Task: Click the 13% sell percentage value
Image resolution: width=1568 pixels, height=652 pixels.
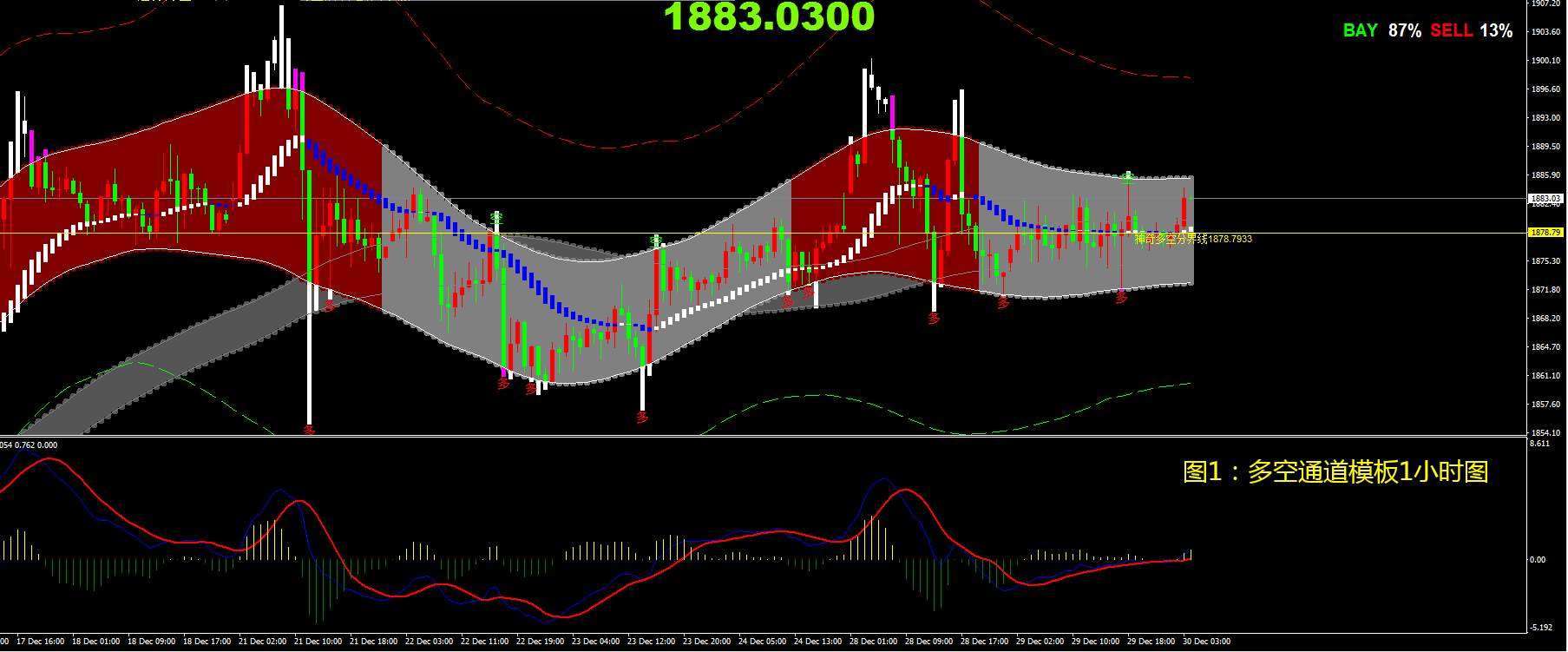Action: point(1496,30)
